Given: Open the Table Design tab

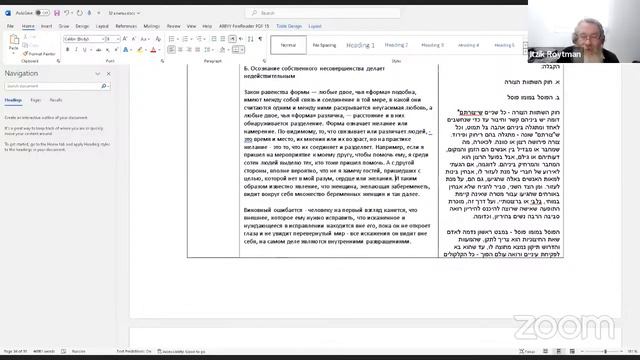Looking at the screenshot, I should click(289, 26).
